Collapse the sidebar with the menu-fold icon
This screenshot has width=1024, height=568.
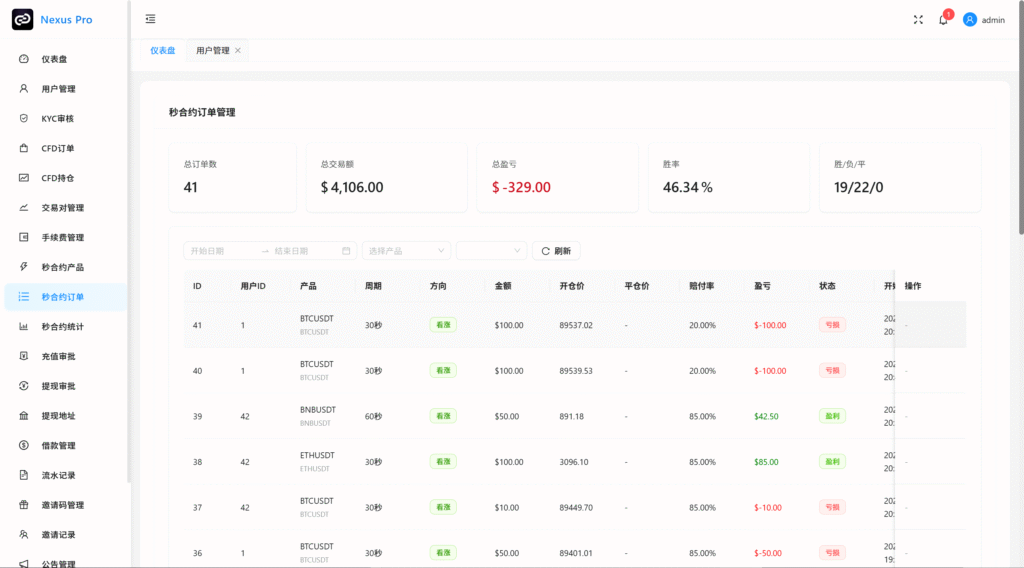(150, 19)
